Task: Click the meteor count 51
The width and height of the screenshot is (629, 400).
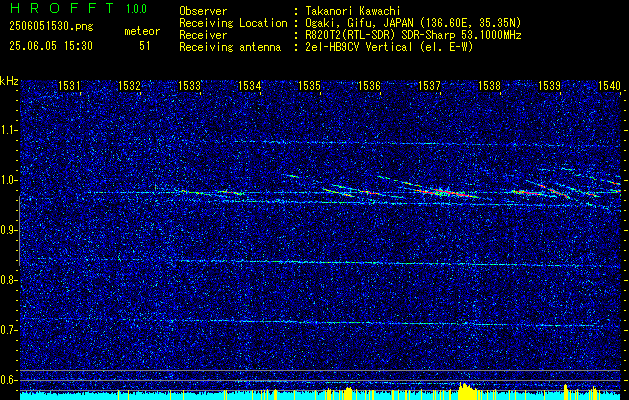Action: pos(145,46)
